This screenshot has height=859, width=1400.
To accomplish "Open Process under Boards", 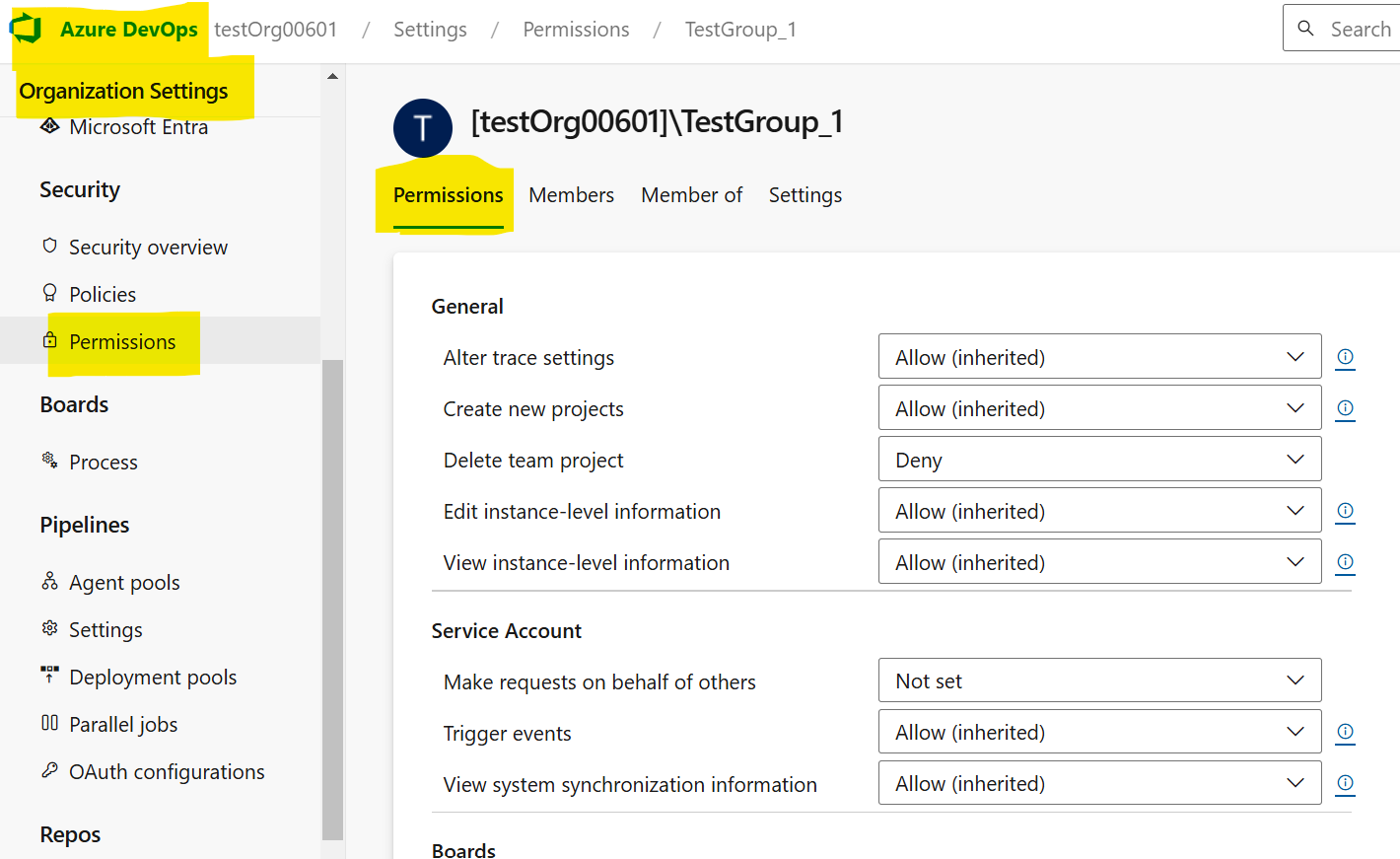I will [x=104, y=463].
